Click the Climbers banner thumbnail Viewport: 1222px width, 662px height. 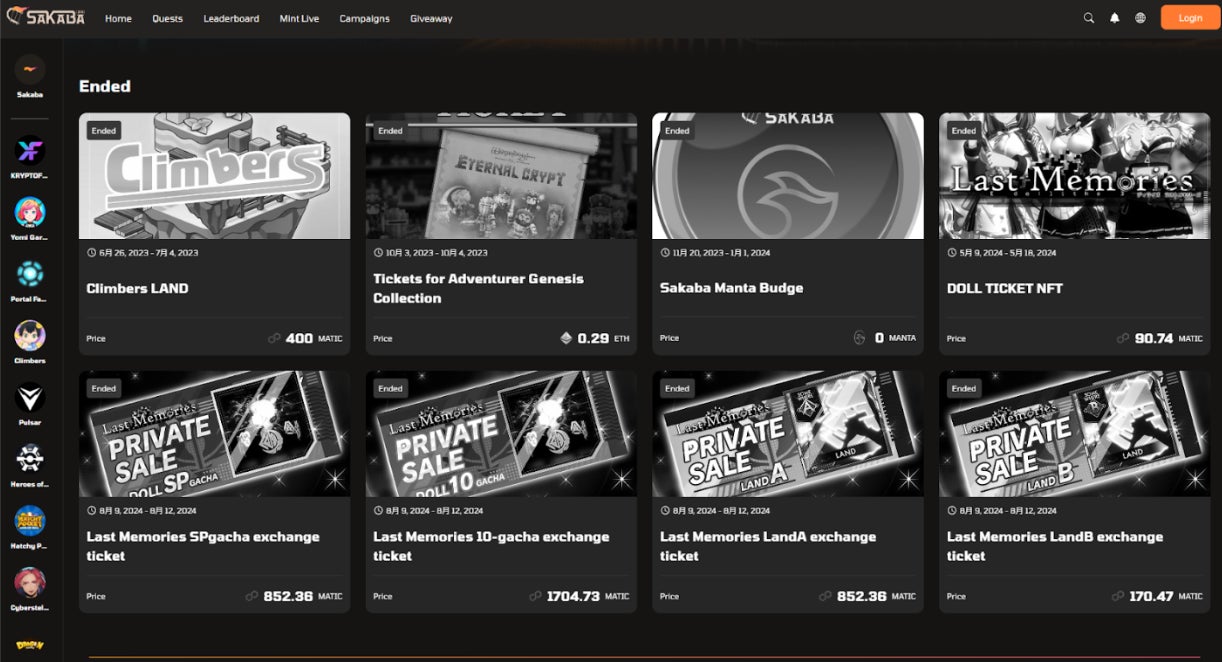coord(214,176)
